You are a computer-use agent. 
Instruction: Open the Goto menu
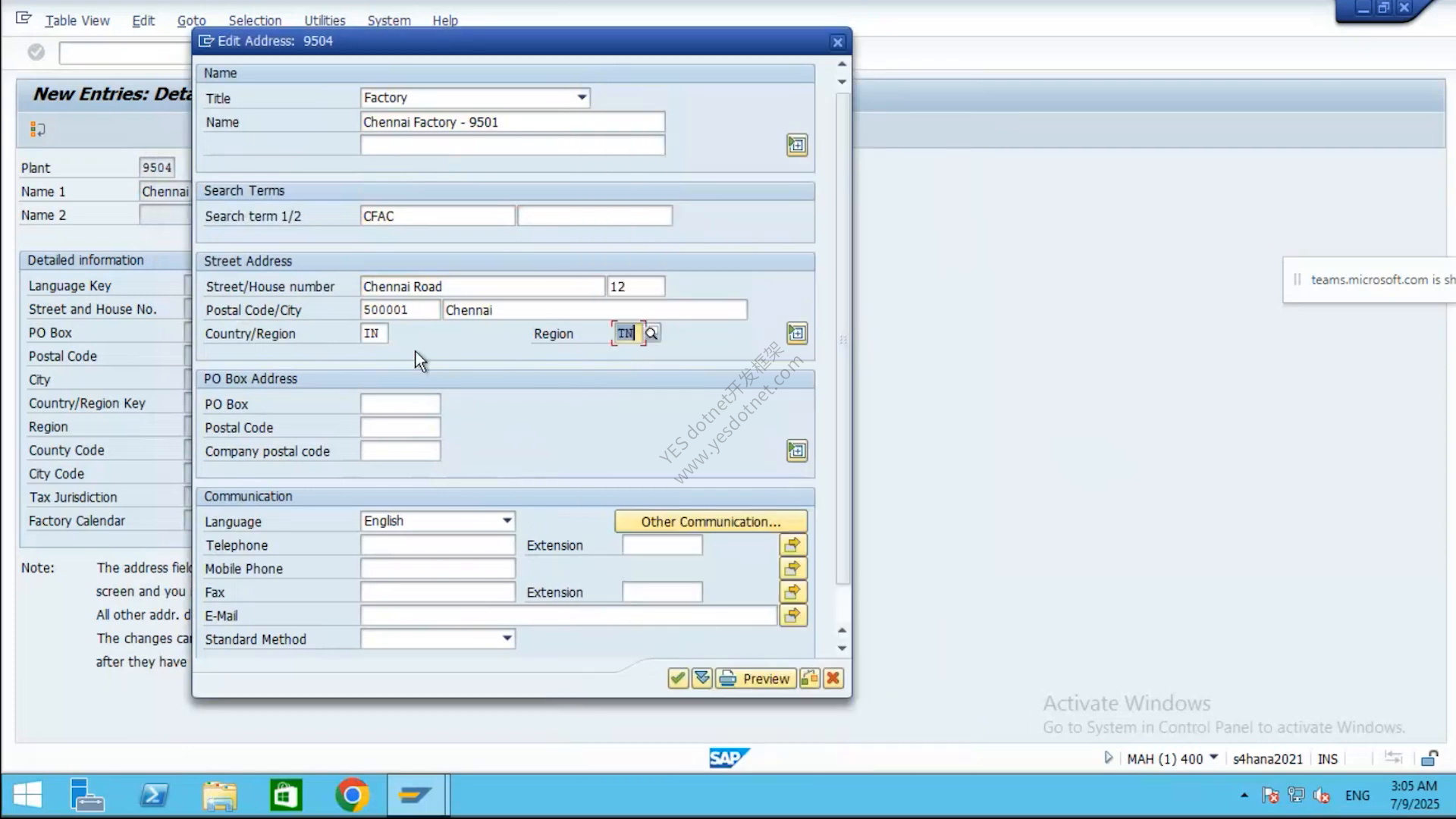coord(191,20)
